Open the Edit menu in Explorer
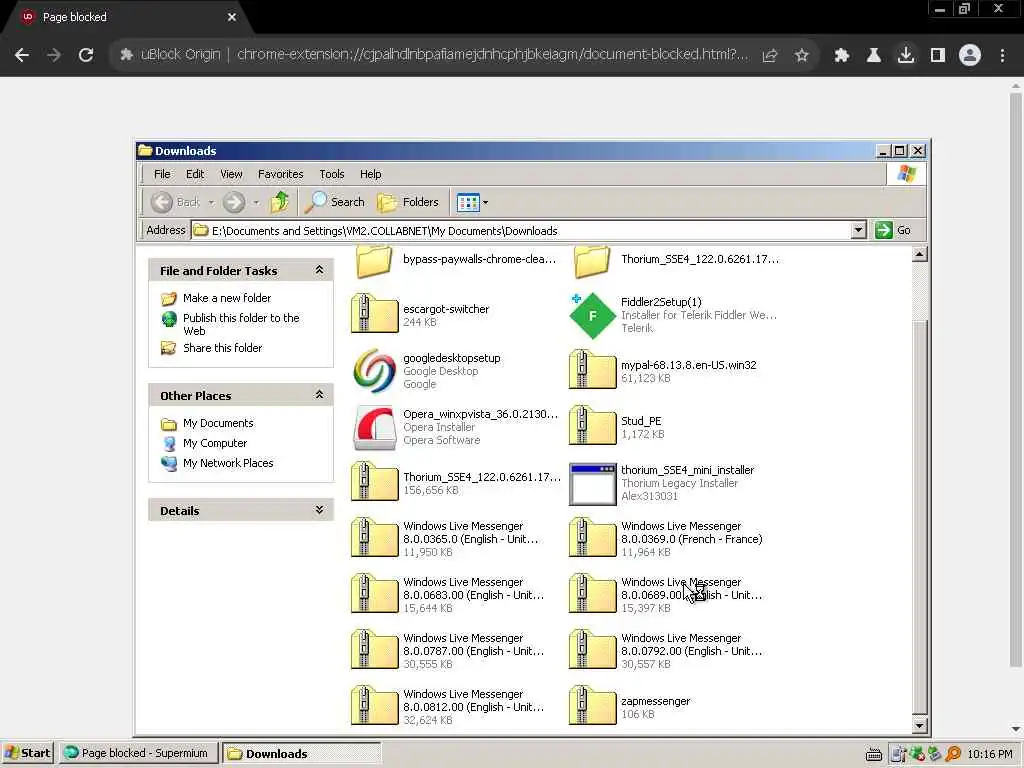Viewport: 1024px width, 768px height. (x=195, y=174)
